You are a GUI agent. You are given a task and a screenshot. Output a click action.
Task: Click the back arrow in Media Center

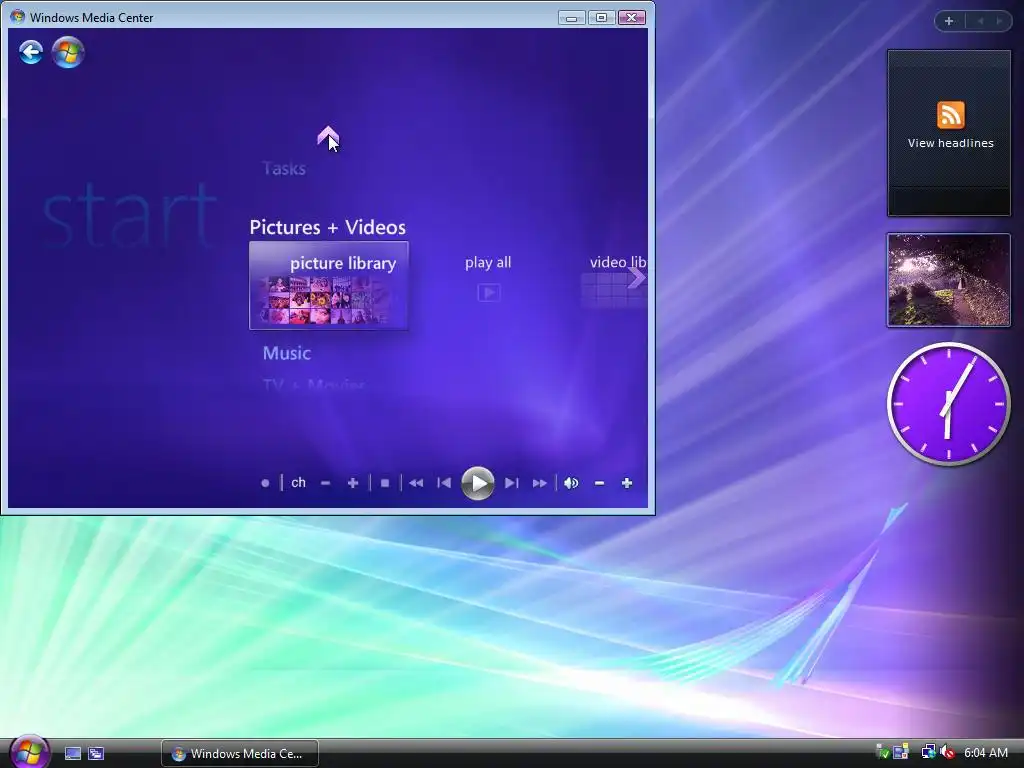coord(31,52)
